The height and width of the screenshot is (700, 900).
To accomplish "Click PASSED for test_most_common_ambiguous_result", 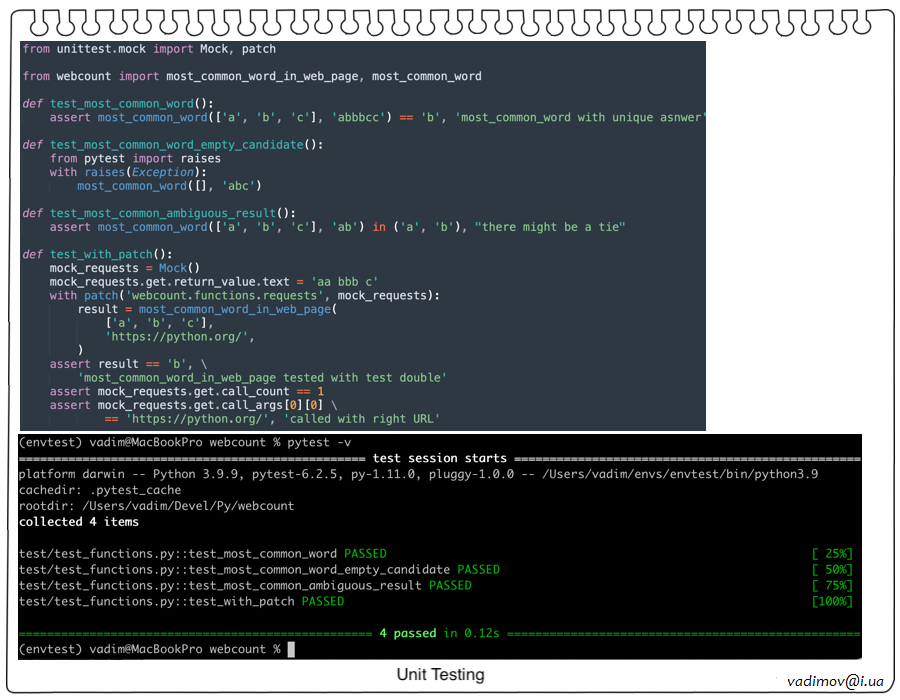I will pyautogui.click(x=451, y=585).
